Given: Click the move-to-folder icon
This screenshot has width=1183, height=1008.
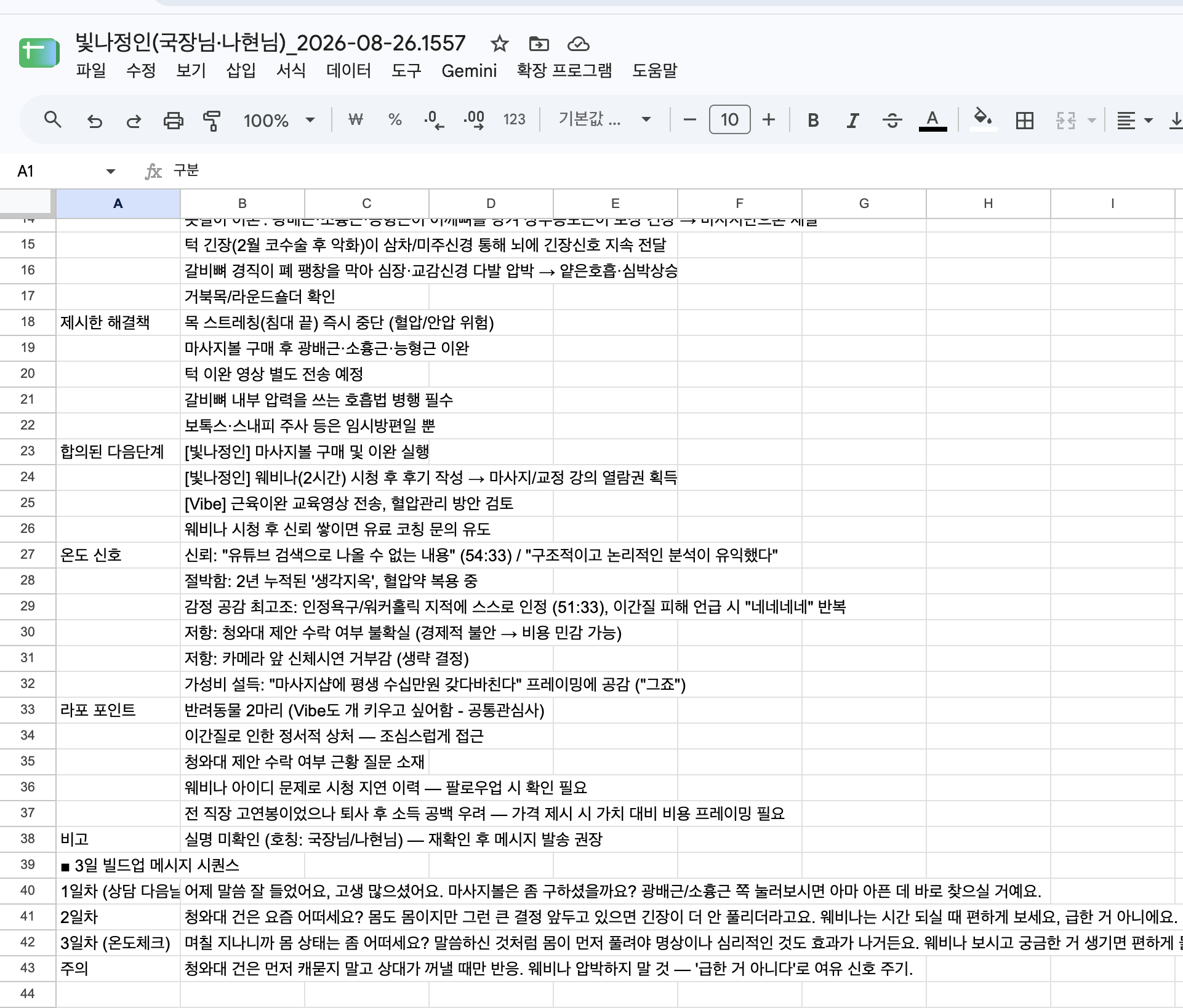Looking at the screenshot, I should [x=539, y=44].
